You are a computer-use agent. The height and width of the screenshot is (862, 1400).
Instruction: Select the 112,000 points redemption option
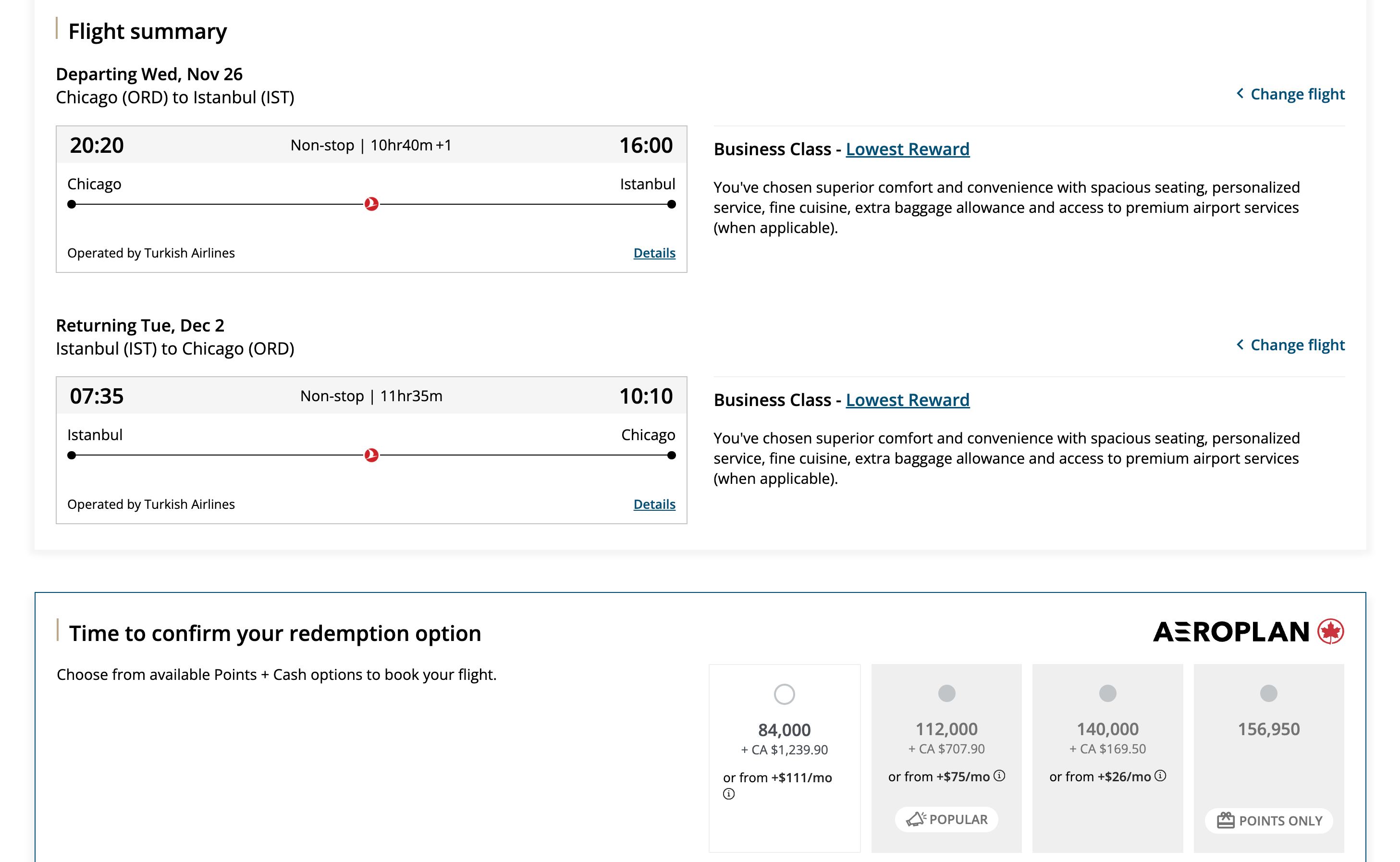point(946,693)
